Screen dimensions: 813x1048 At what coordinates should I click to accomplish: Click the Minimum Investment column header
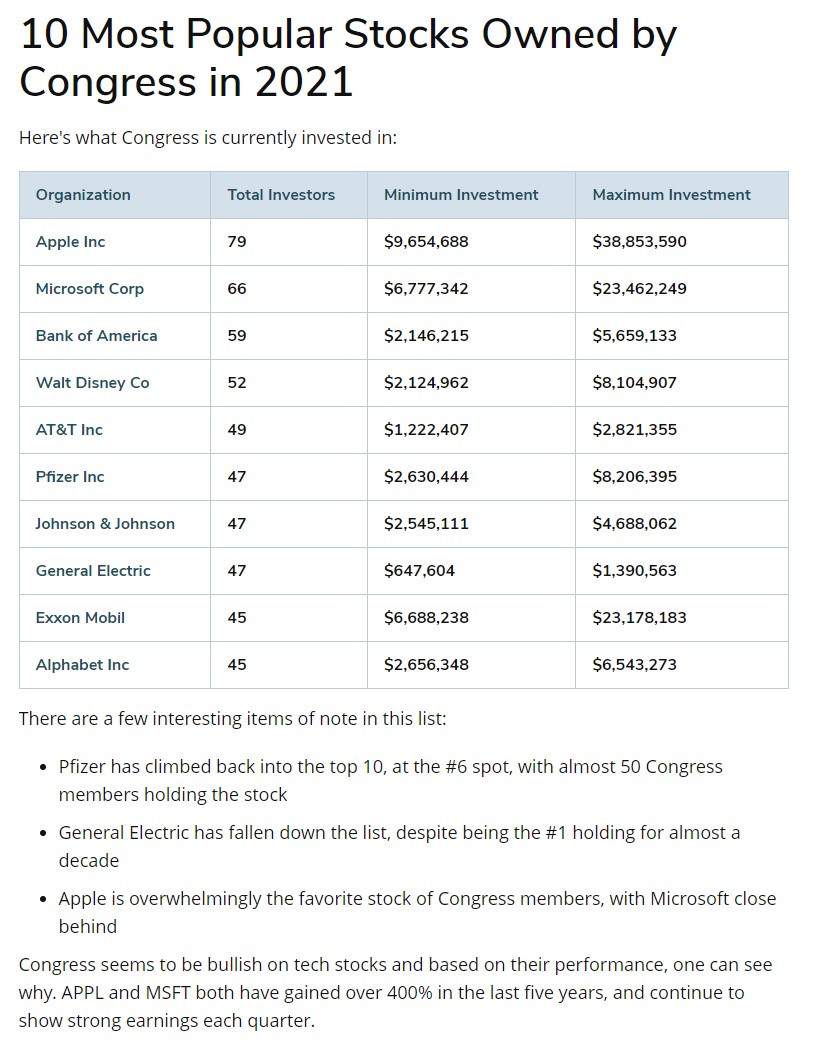point(461,195)
